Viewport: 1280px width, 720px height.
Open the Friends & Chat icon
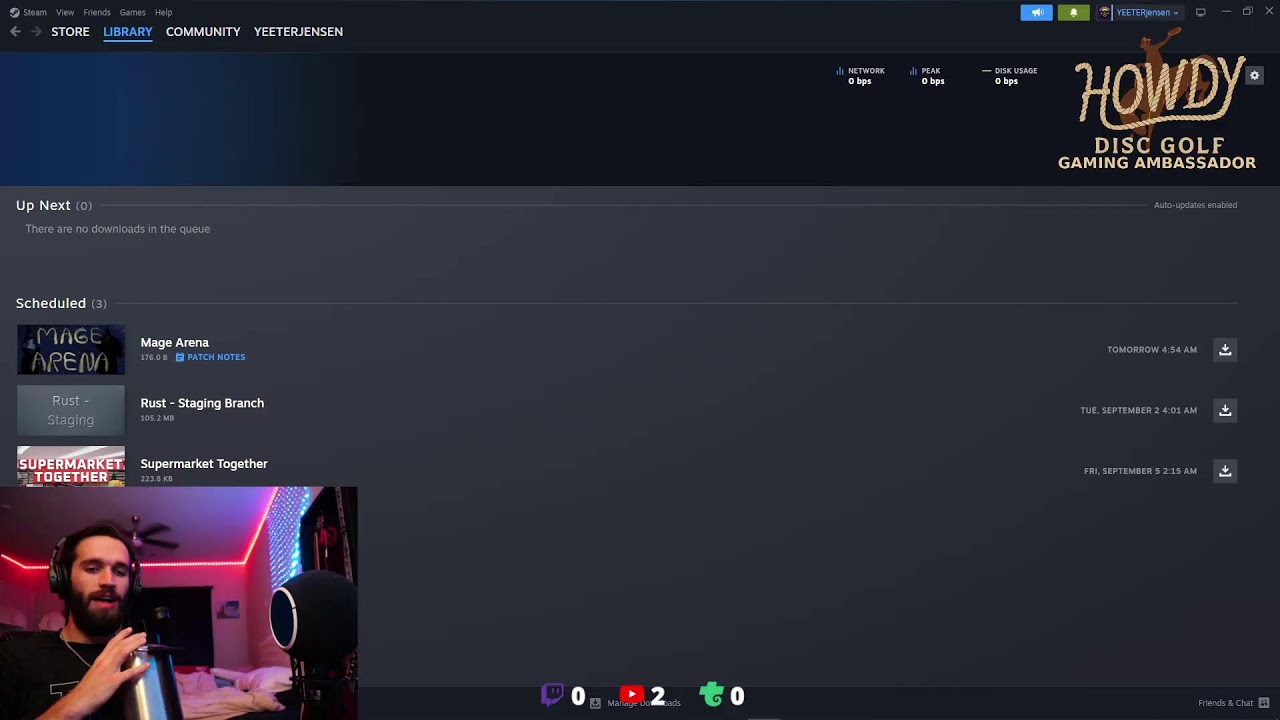[x=1264, y=703]
